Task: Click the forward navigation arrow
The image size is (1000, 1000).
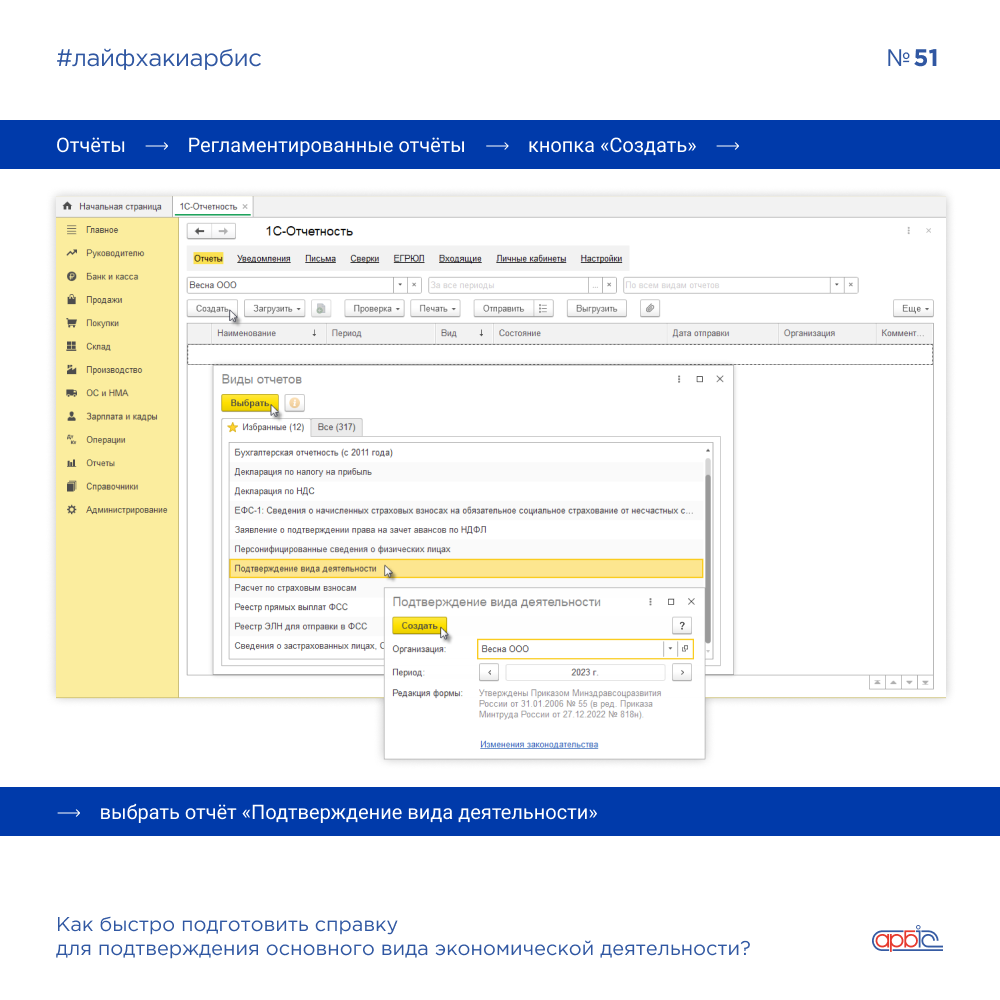Action: point(223,231)
